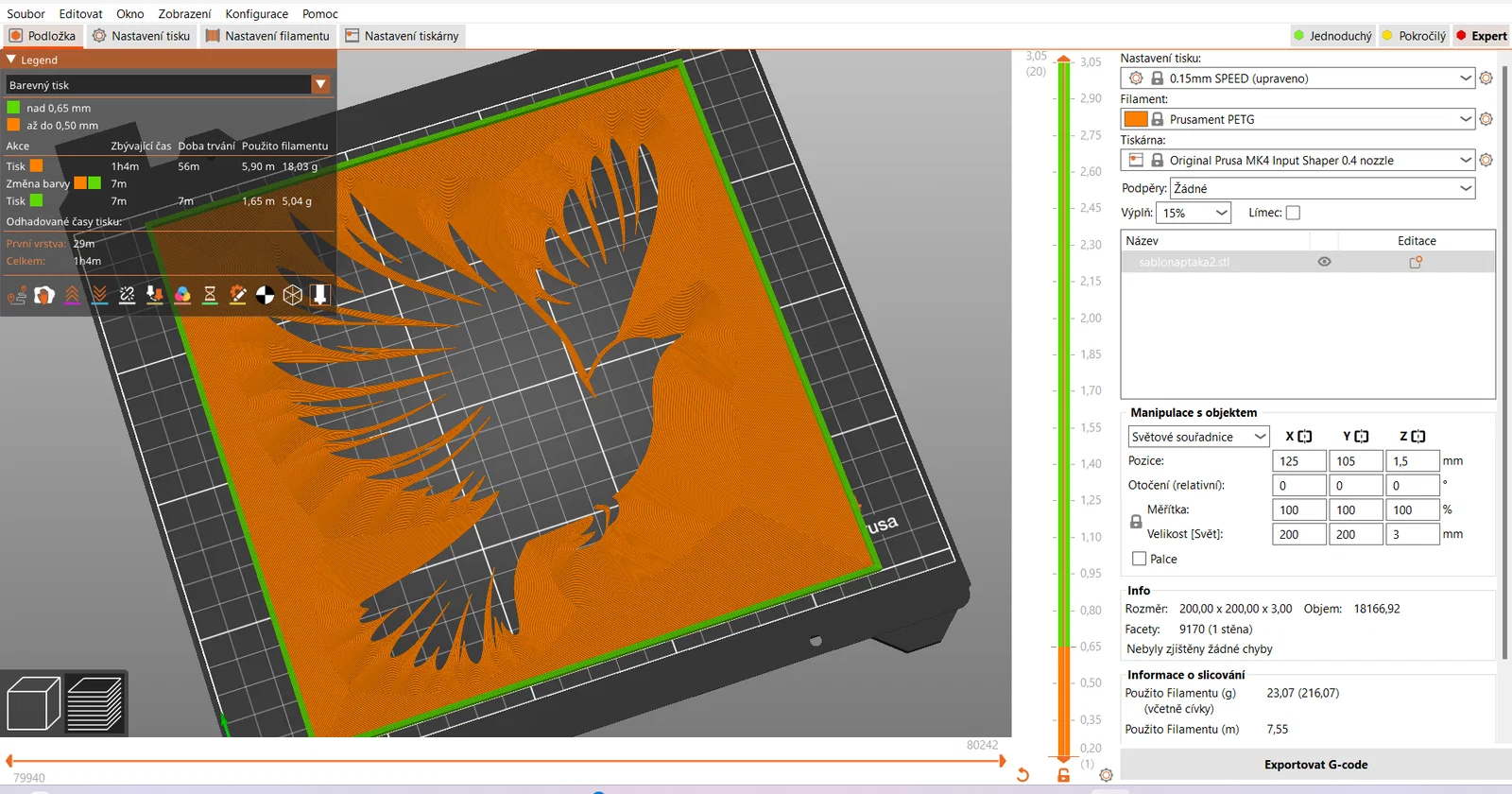Click the Pozice X field with 125
The image size is (1512, 794).
(1299, 461)
